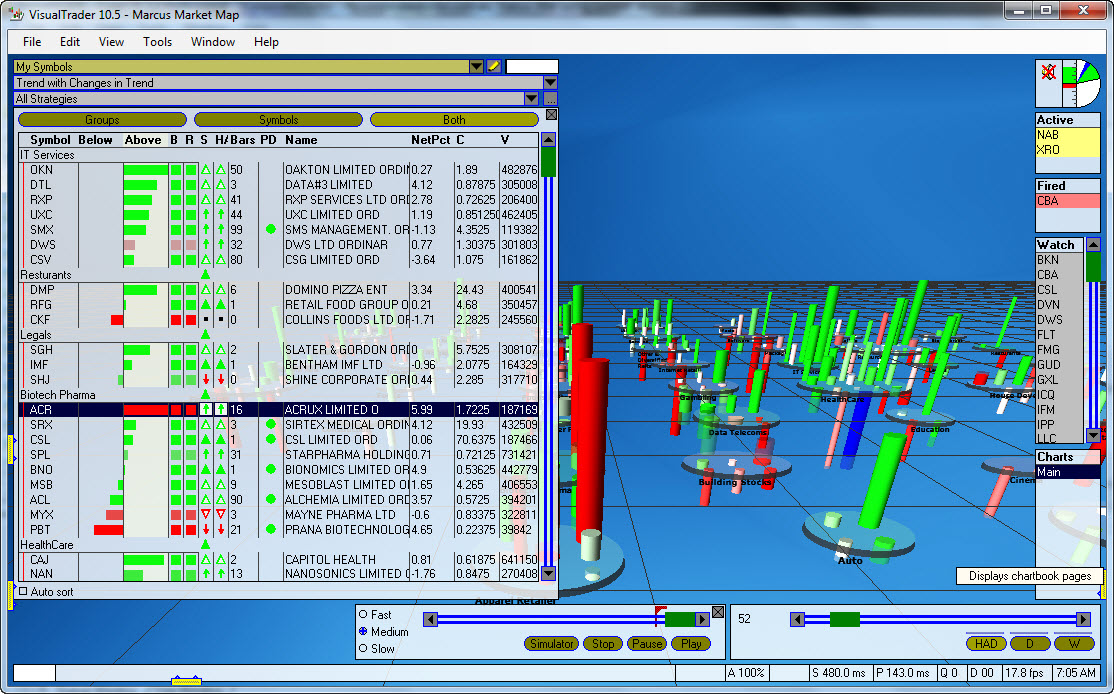Screen dimensions: 1114x694
Task: Click the Watch list scroll up arrow
Action: point(1093,245)
